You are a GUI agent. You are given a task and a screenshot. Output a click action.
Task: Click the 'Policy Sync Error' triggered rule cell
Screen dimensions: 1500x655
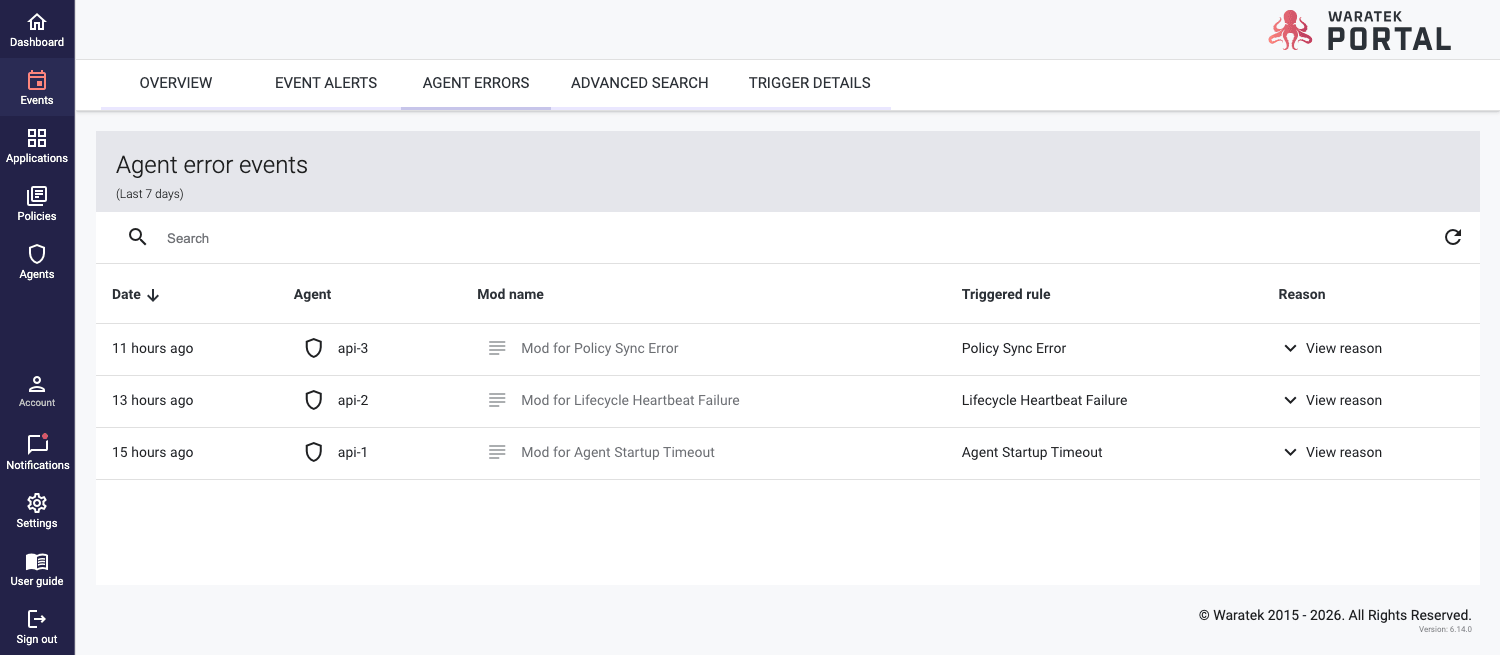point(1014,348)
